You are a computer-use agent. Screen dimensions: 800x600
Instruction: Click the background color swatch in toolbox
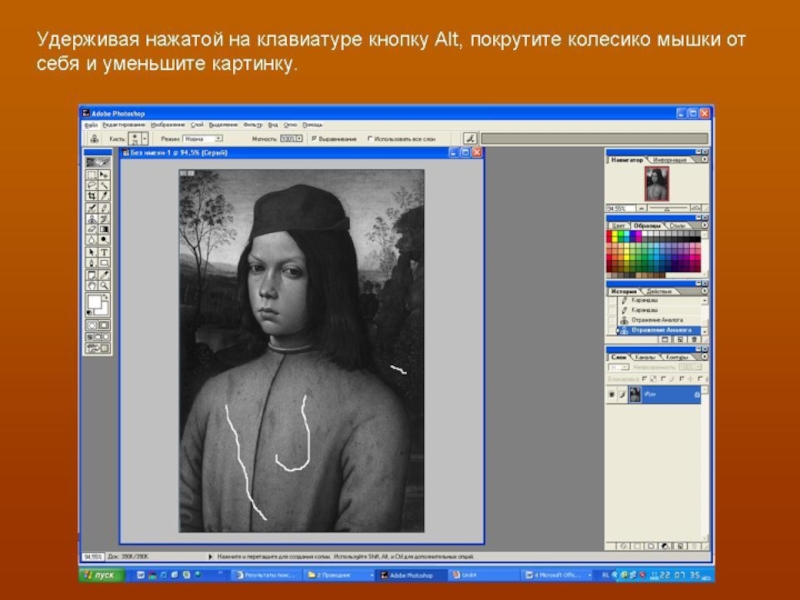pos(102,309)
